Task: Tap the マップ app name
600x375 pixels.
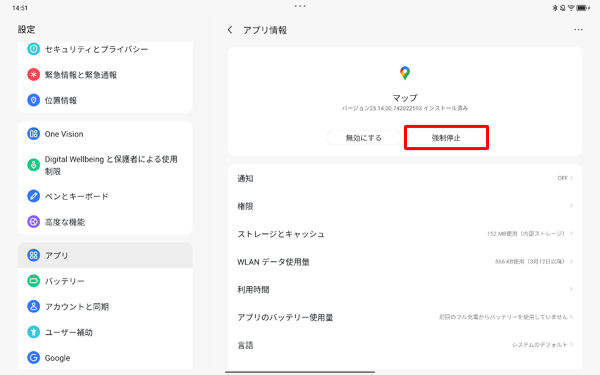Action: click(405, 98)
